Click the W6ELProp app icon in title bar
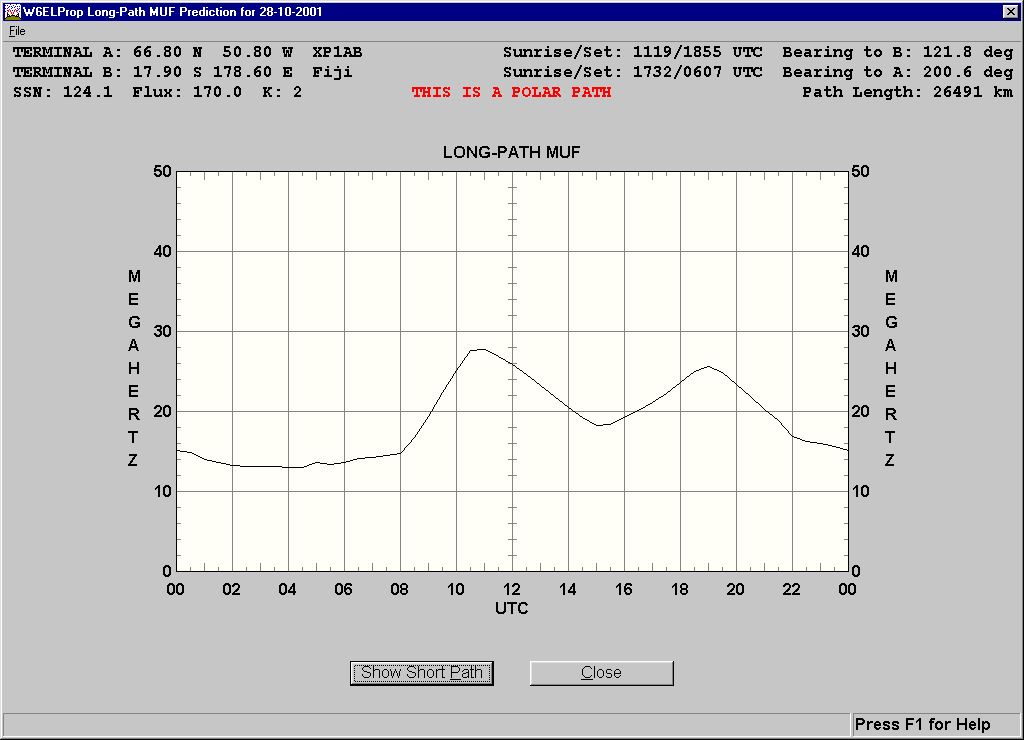 (12, 12)
